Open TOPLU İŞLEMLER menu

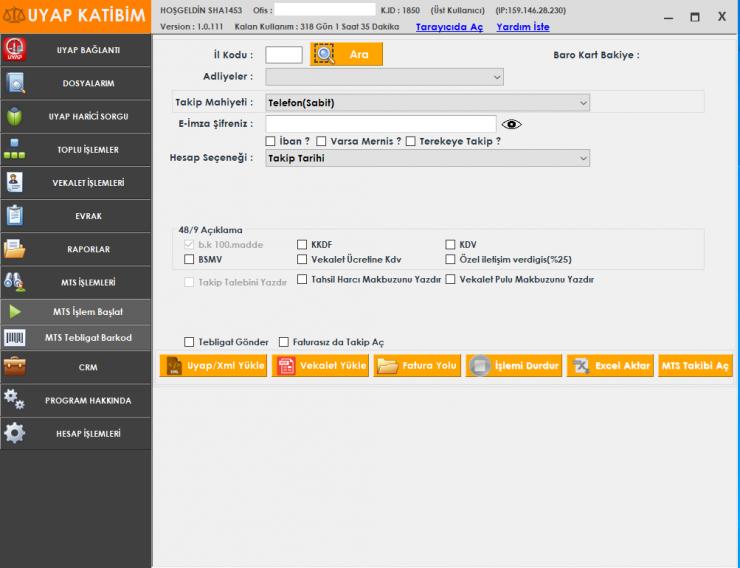click(76, 150)
